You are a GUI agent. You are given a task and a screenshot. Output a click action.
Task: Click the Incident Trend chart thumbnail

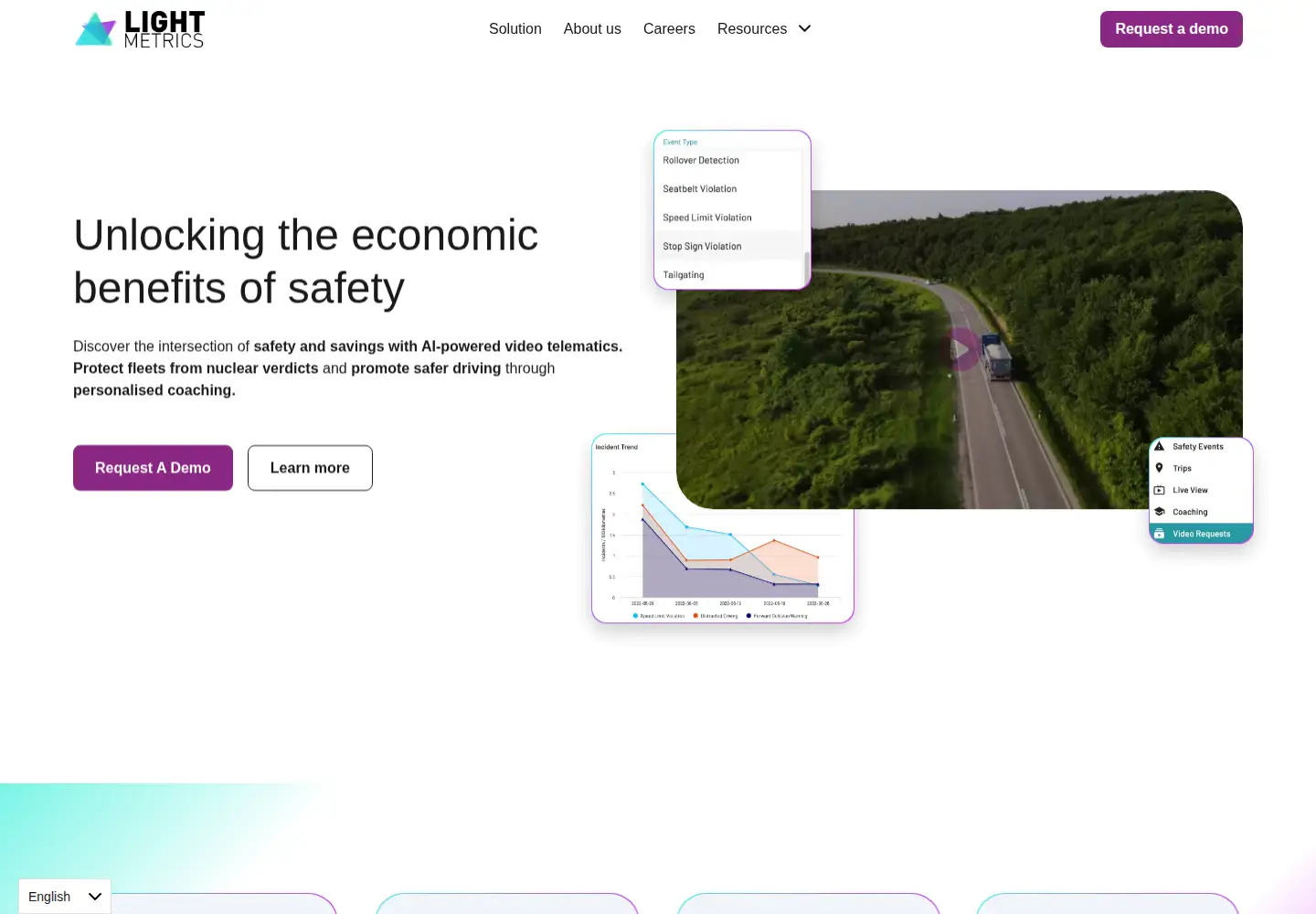[723, 529]
